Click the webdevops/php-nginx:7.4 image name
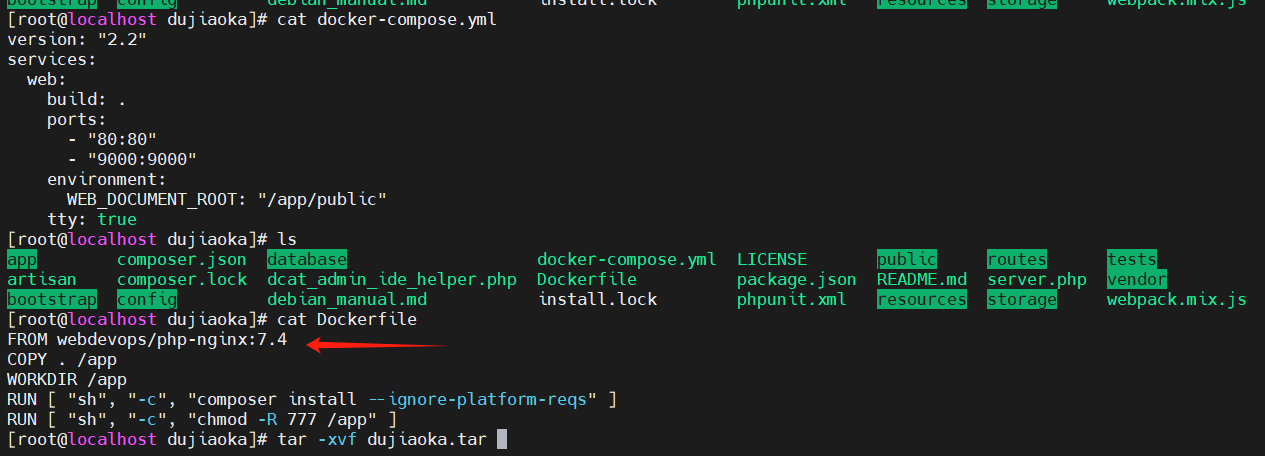Screen dimensions: 1265x456 (x=171, y=340)
